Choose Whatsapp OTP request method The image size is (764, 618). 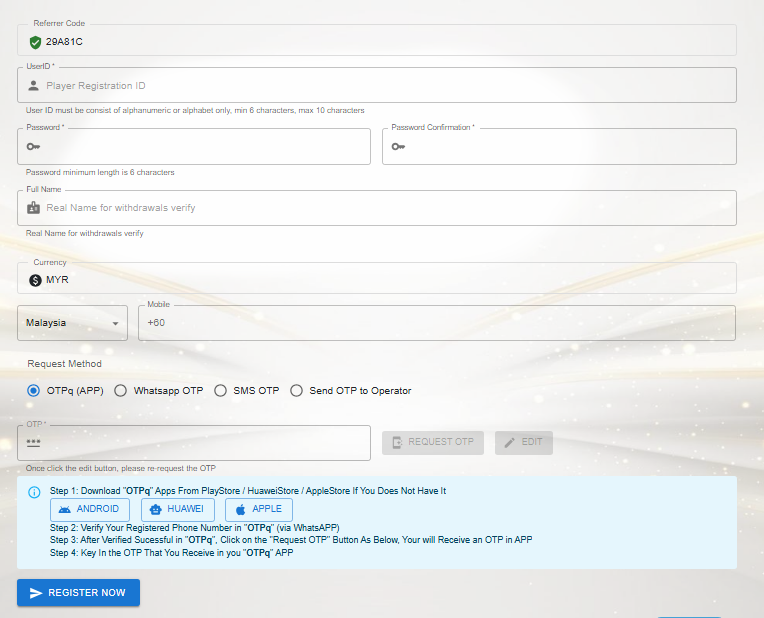tap(121, 391)
